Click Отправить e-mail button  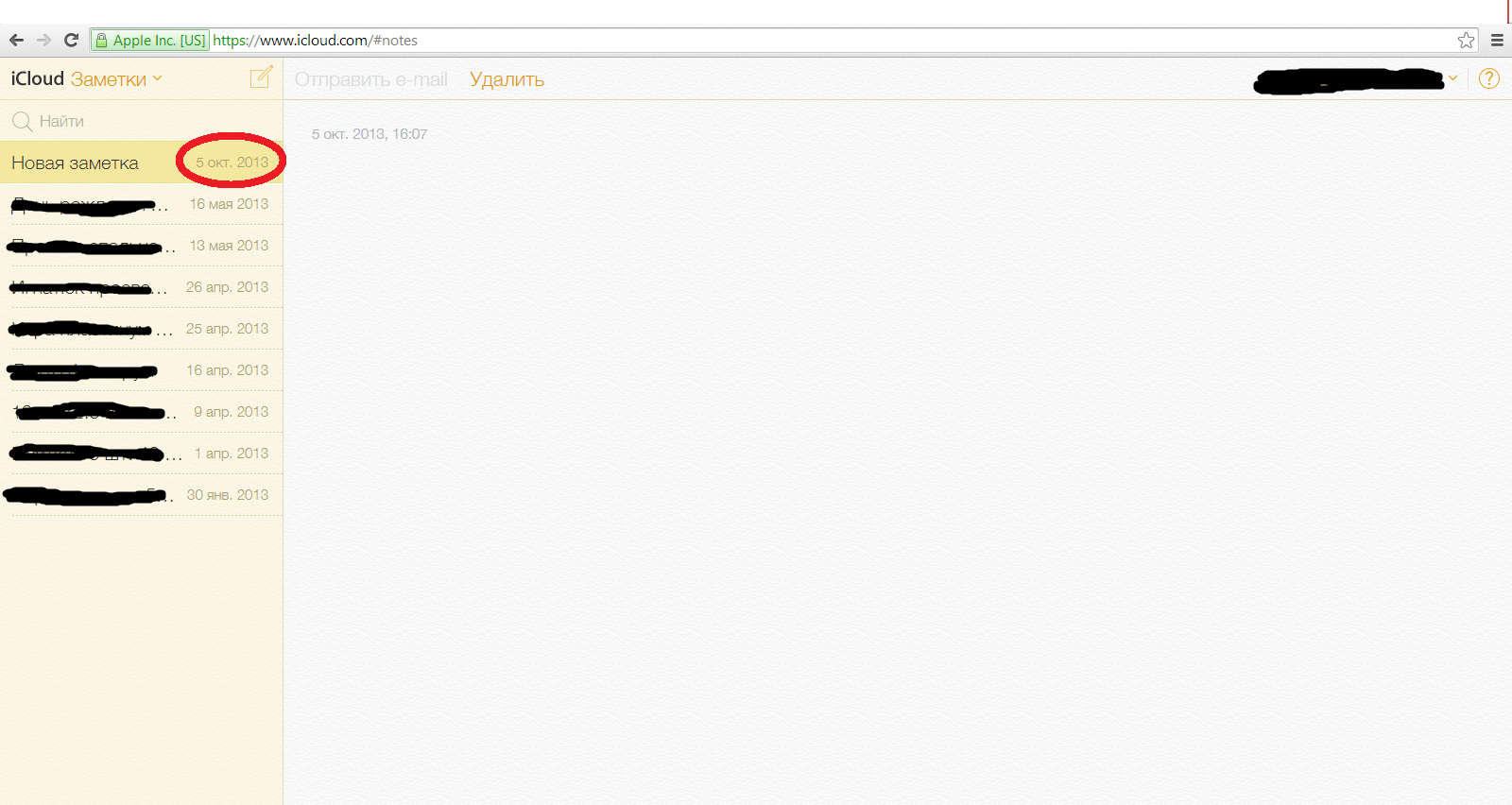pyautogui.click(x=370, y=79)
